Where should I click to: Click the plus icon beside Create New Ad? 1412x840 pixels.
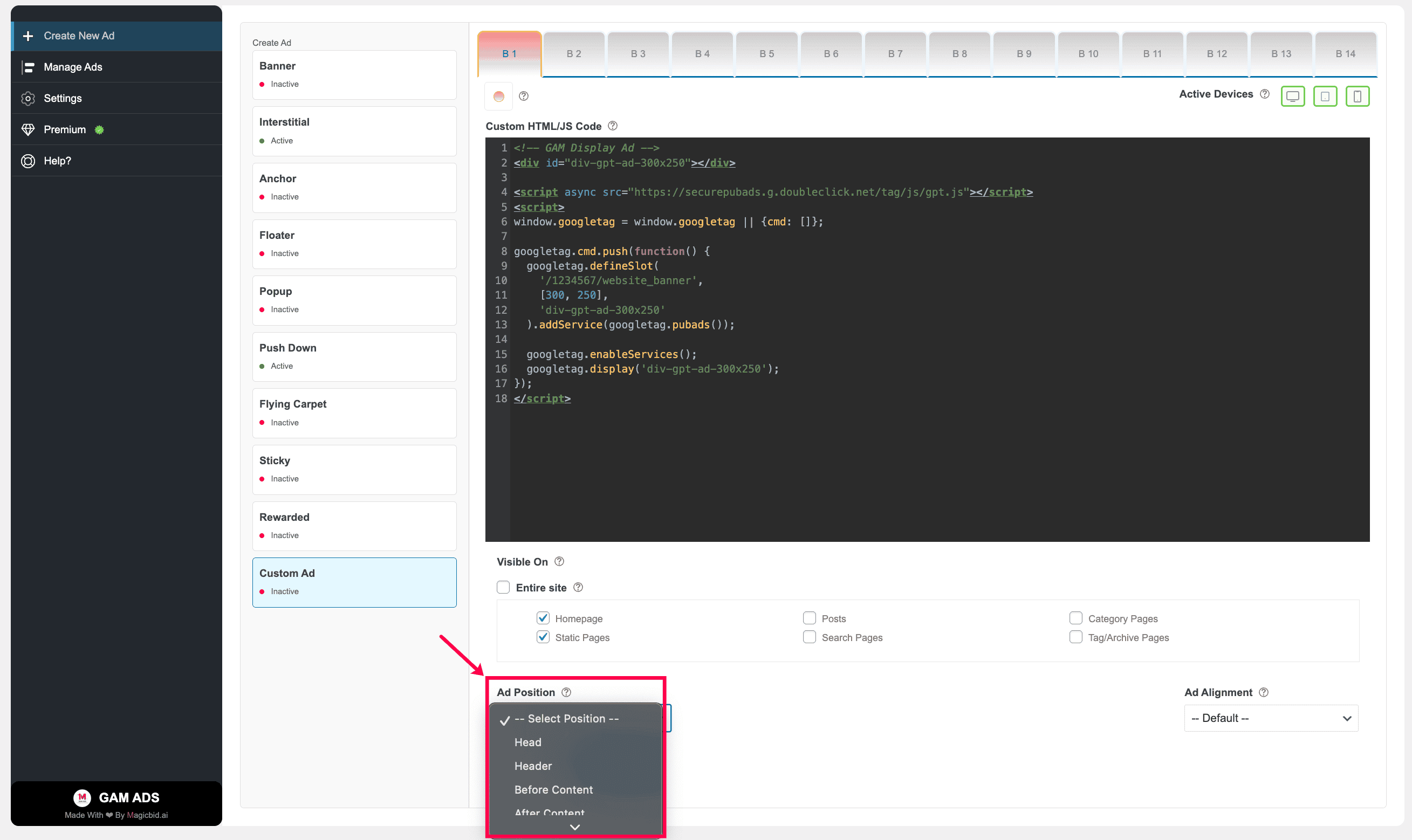28,36
